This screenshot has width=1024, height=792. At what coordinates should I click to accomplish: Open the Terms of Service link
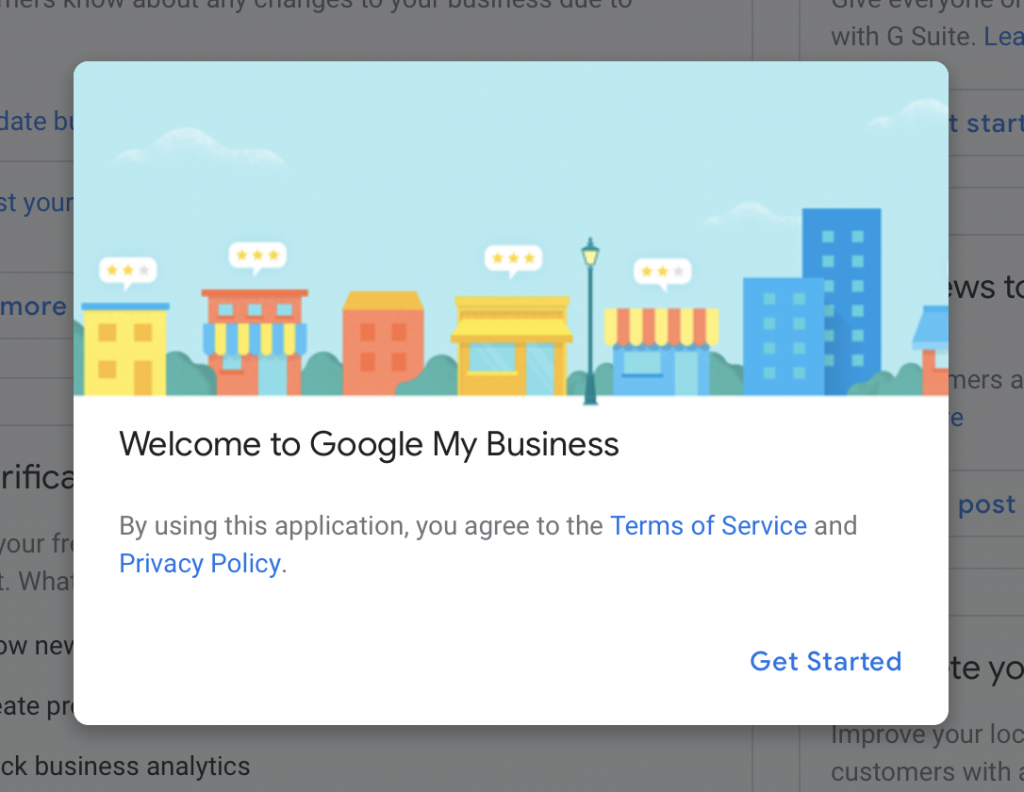click(x=708, y=525)
